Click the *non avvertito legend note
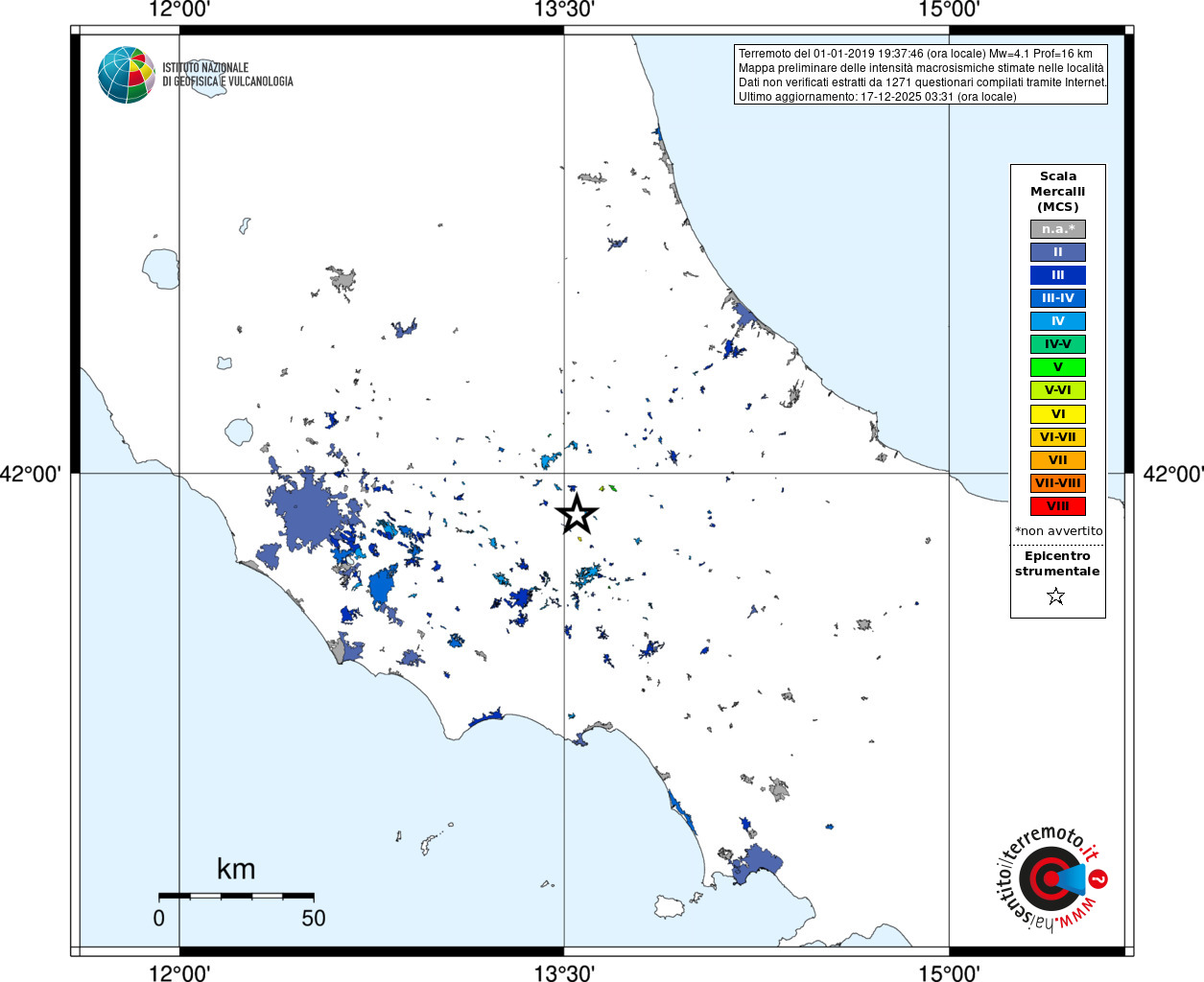Screen dimensions: 1204x982 [x=1058, y=531]
